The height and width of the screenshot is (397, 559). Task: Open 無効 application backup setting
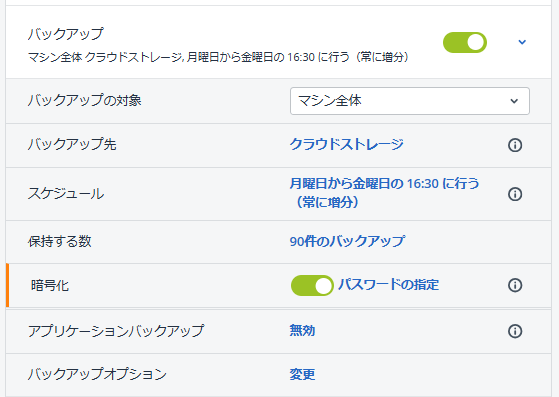[x=302, y=330]
